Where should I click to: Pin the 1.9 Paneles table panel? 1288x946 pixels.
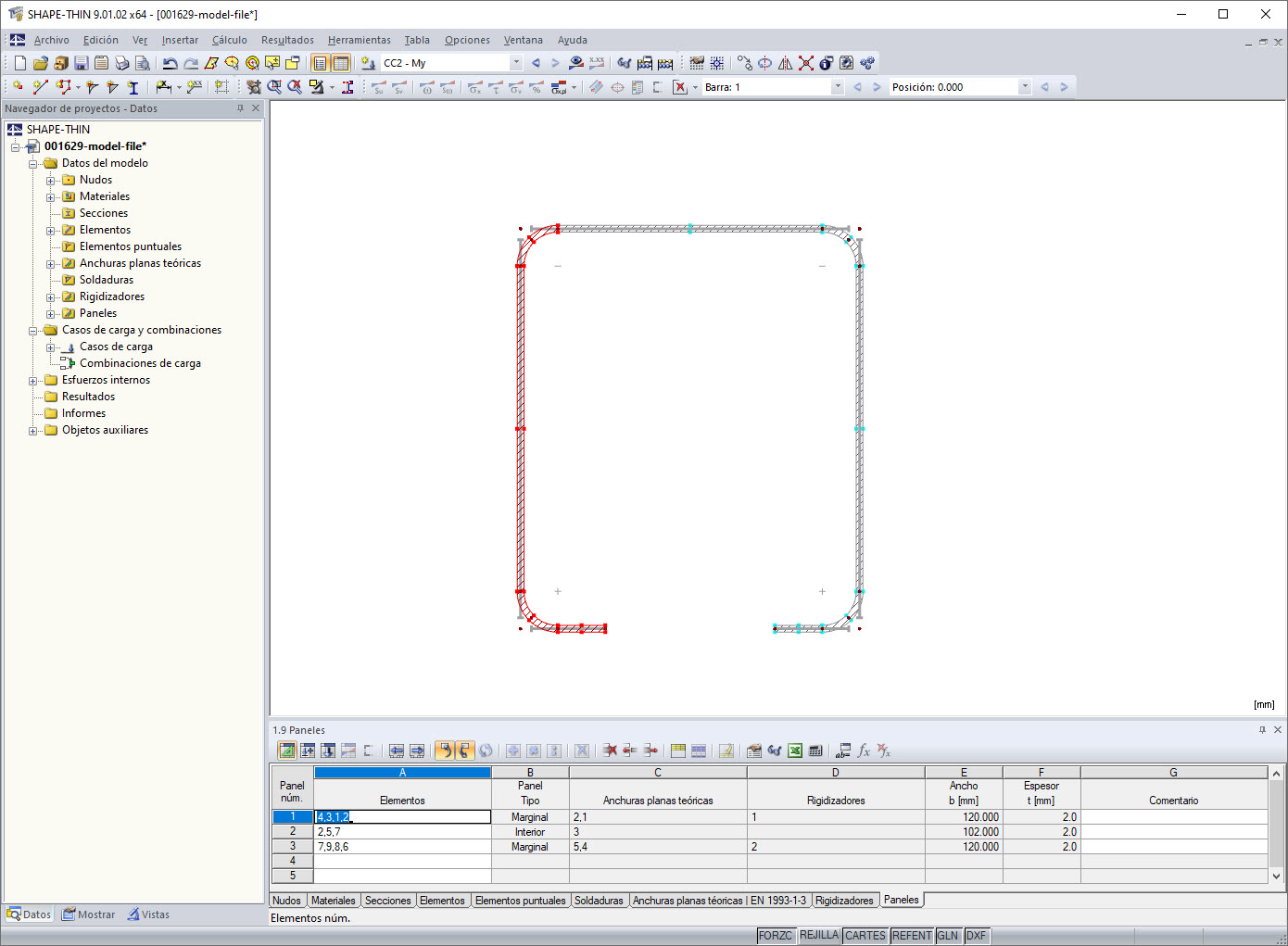pos(1262,730)
